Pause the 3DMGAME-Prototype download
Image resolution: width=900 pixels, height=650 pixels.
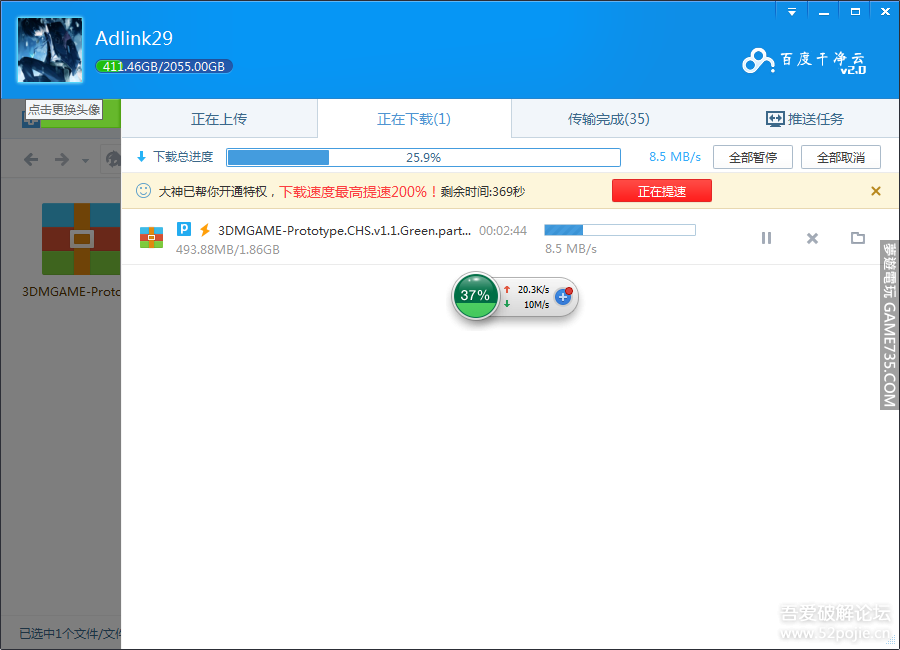click(x=766, y=238)
